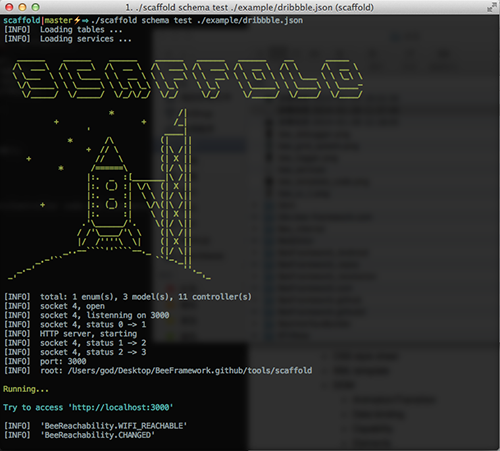
Task: Click the terminal window title text
Action: 249,7
